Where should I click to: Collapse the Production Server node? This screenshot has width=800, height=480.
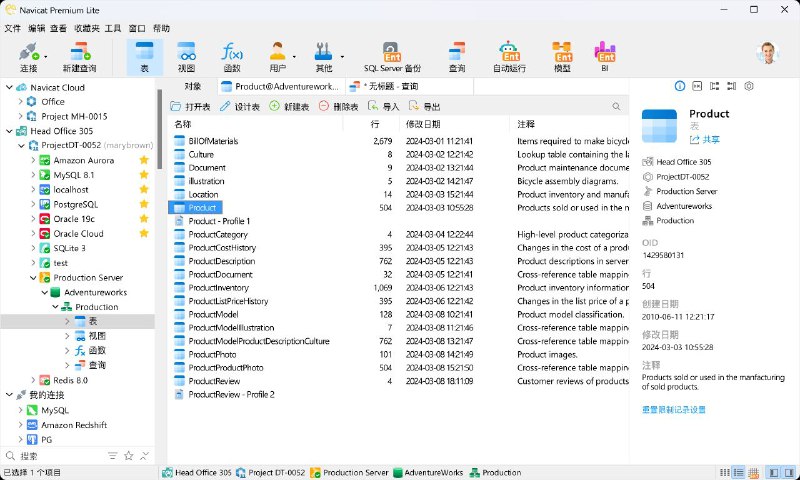tap(33, 277)
